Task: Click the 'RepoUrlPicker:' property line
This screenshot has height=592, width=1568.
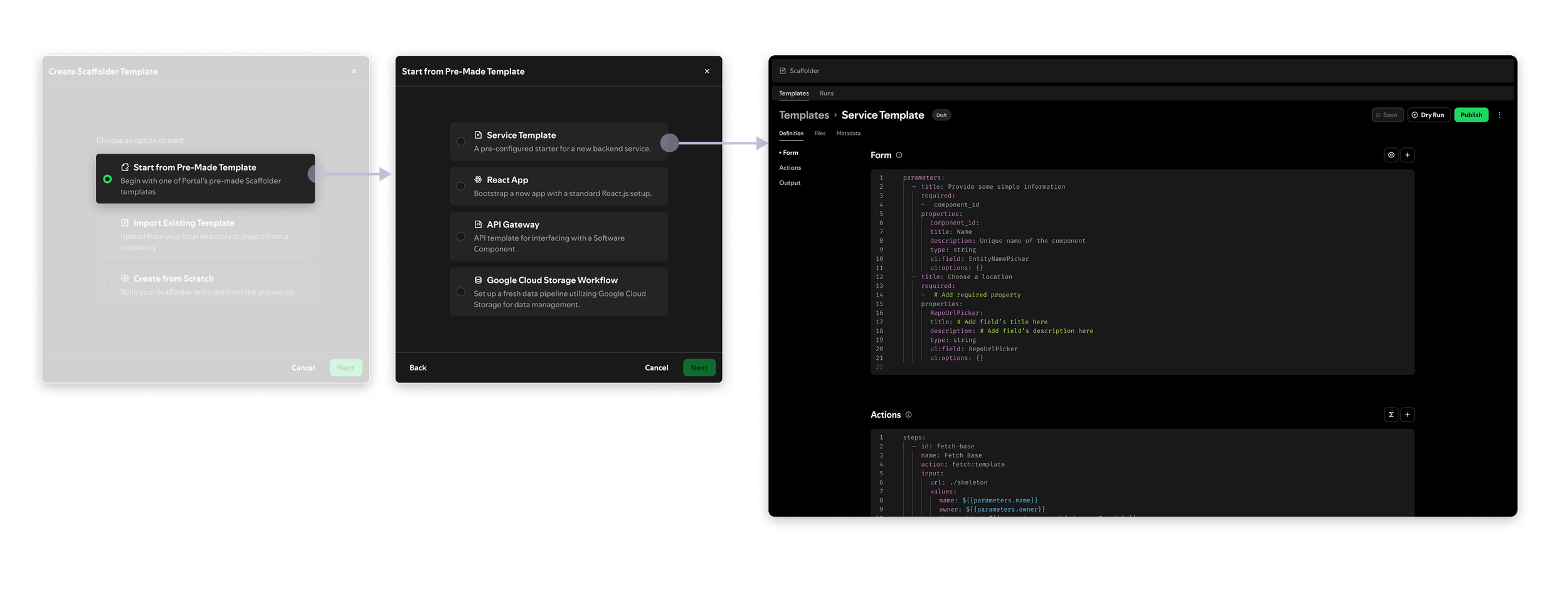Action: 956,314
